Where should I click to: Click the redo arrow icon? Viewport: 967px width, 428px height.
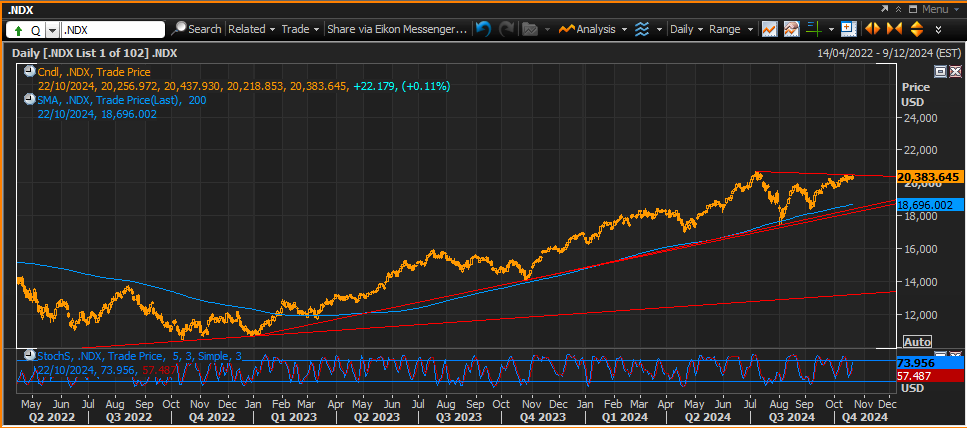(x=506, y=29)
